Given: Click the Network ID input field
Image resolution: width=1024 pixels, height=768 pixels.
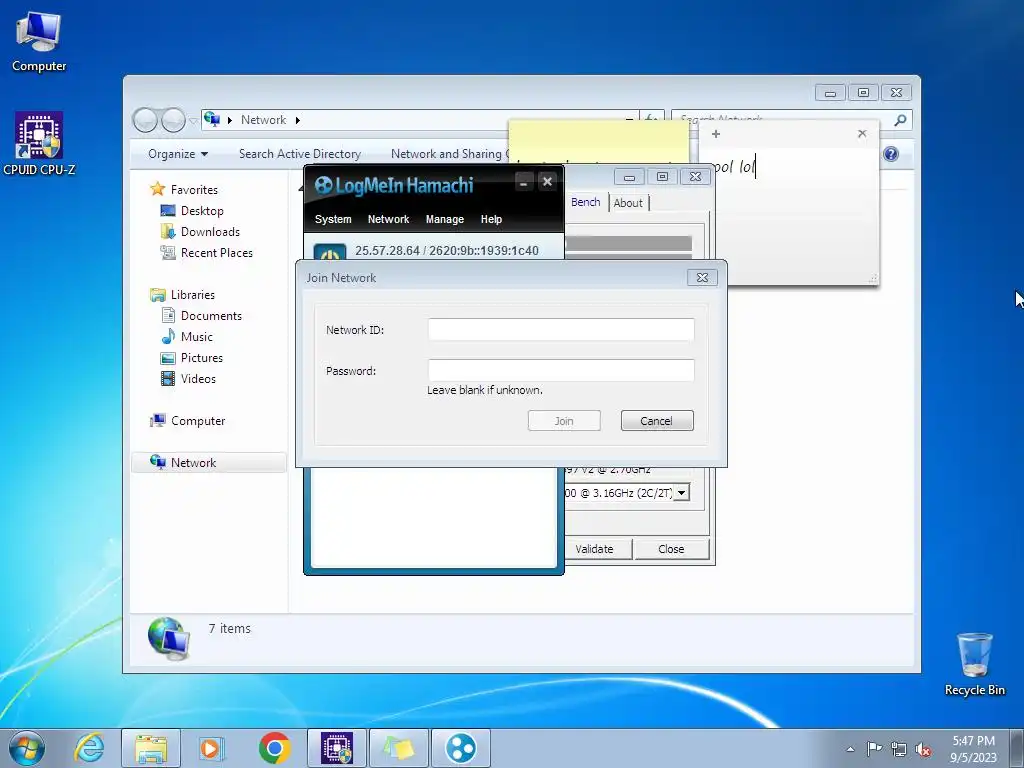Looking at the screenshot, I should pyautogui.click(x=561, y=330).
